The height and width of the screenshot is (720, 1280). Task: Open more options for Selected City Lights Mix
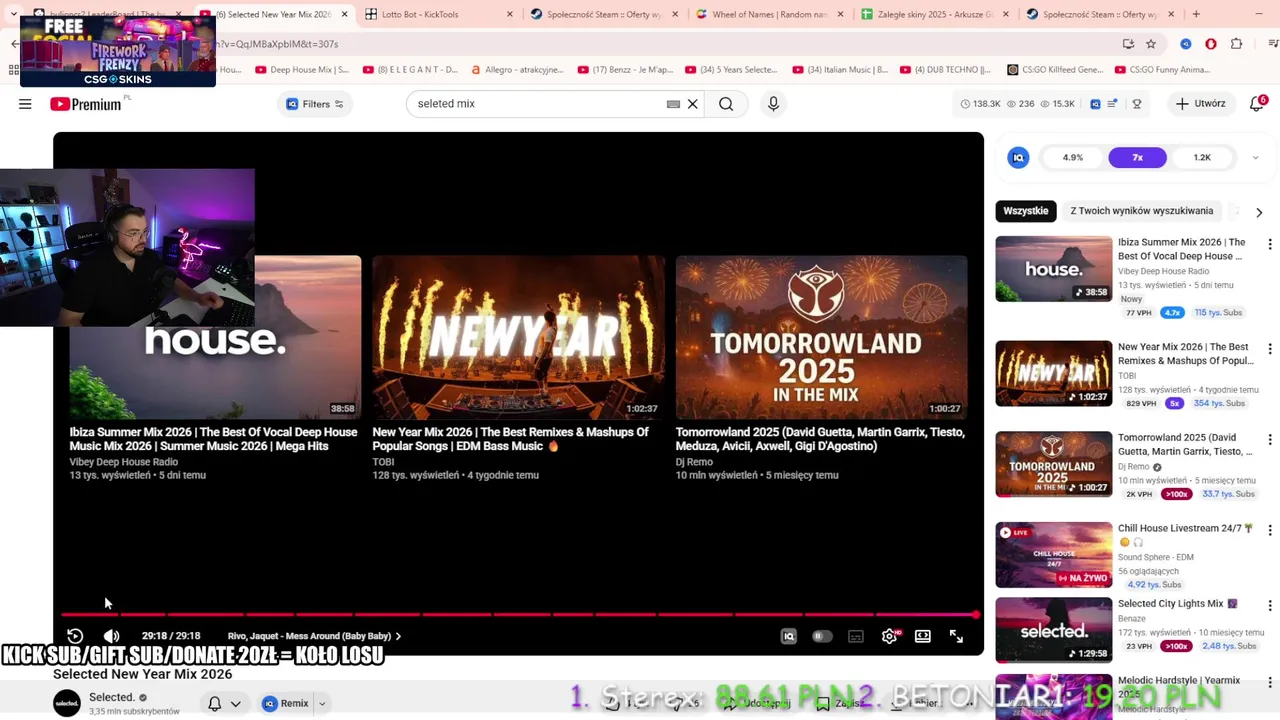coord(1270,606)
